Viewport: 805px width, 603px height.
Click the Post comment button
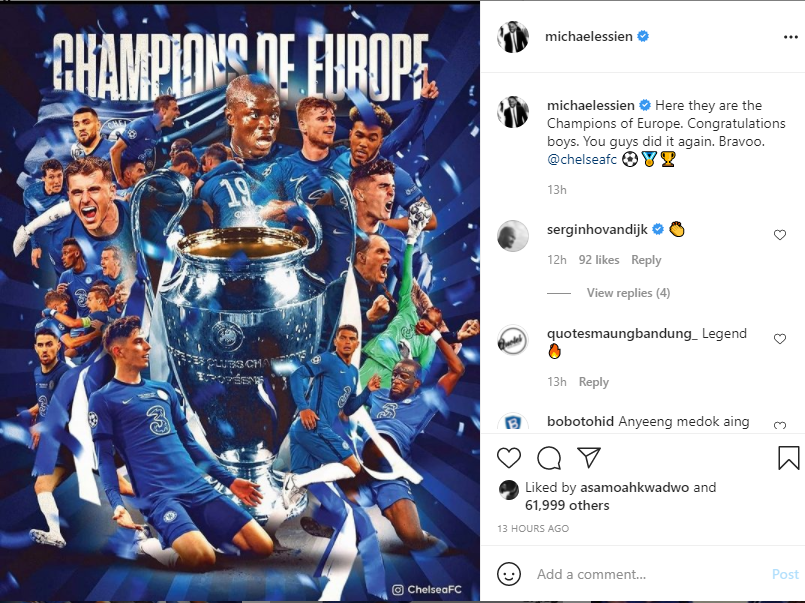tap(785, 574)
